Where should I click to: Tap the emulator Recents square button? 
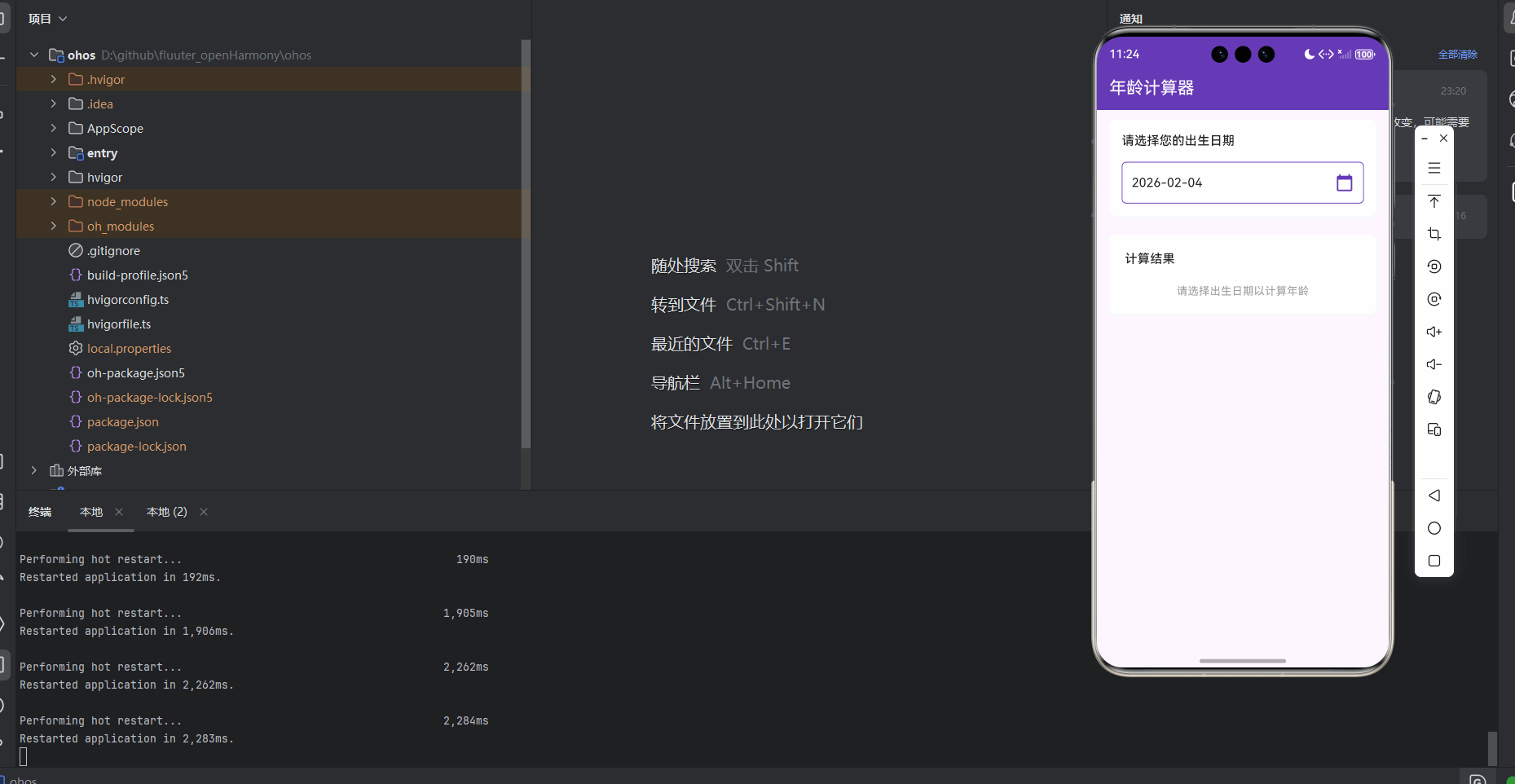1434,561
